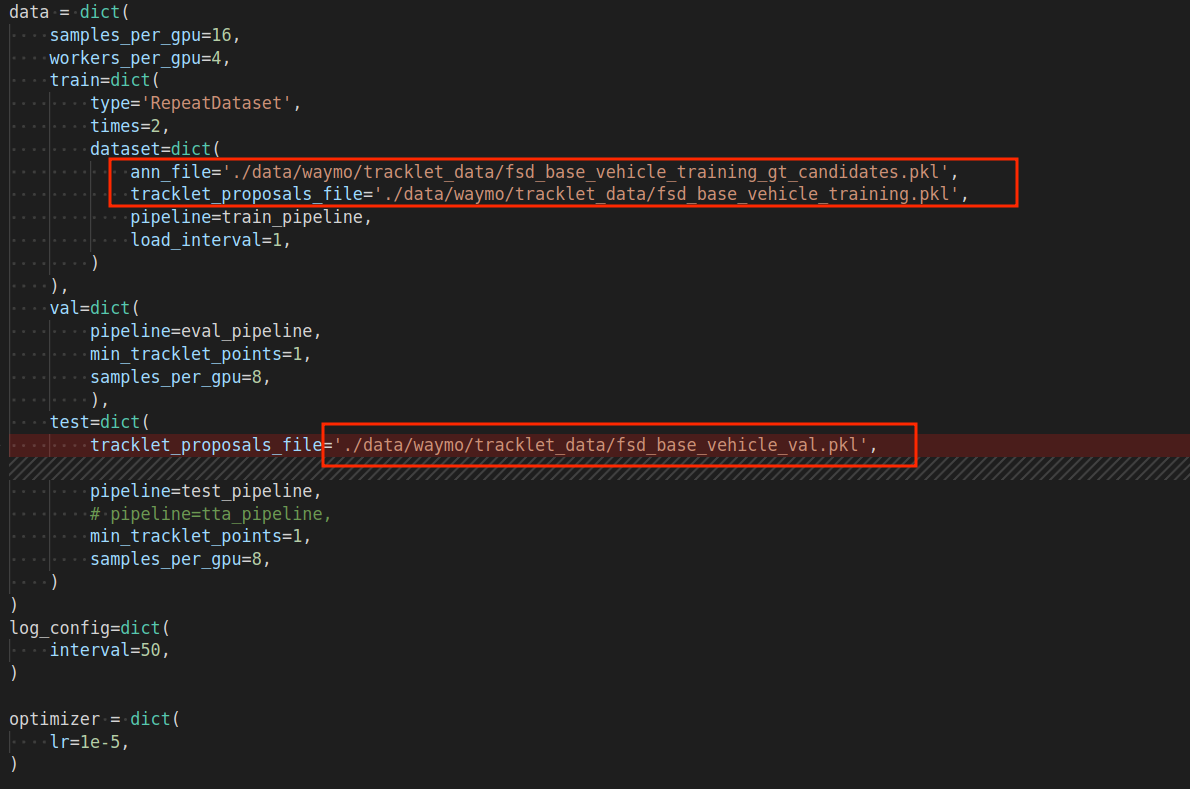Select the load_interval=1 line
Viewport: 1190px width, 789px height.
tap(195, 239)
